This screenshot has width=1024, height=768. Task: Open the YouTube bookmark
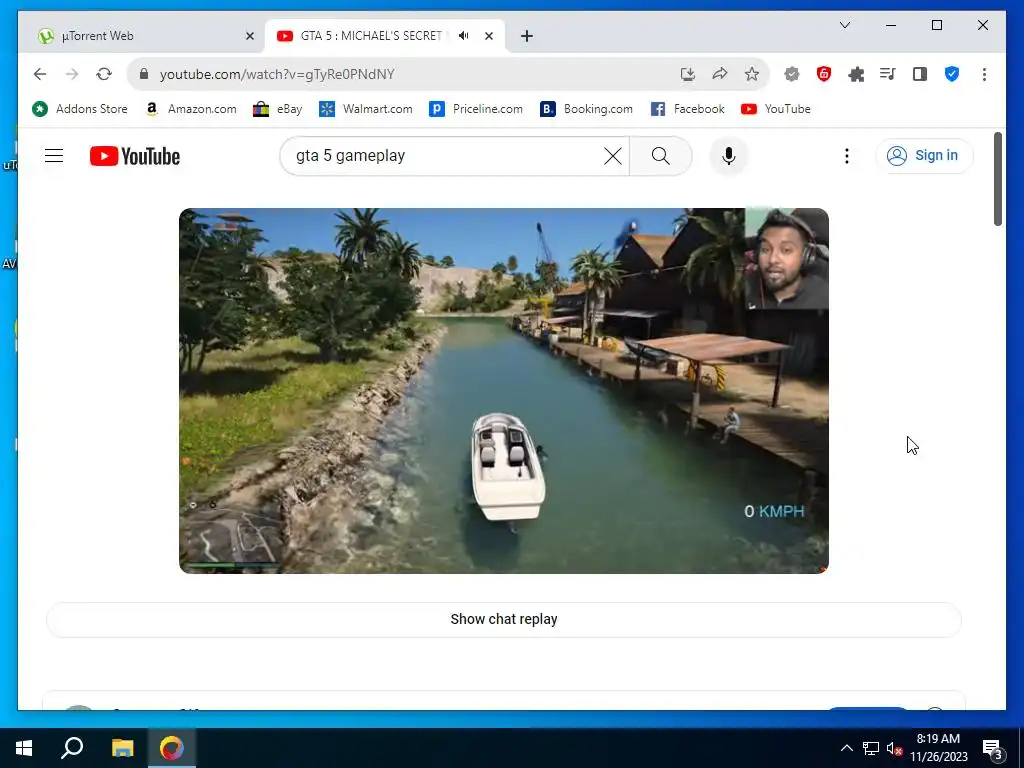(x=776, y=109)
